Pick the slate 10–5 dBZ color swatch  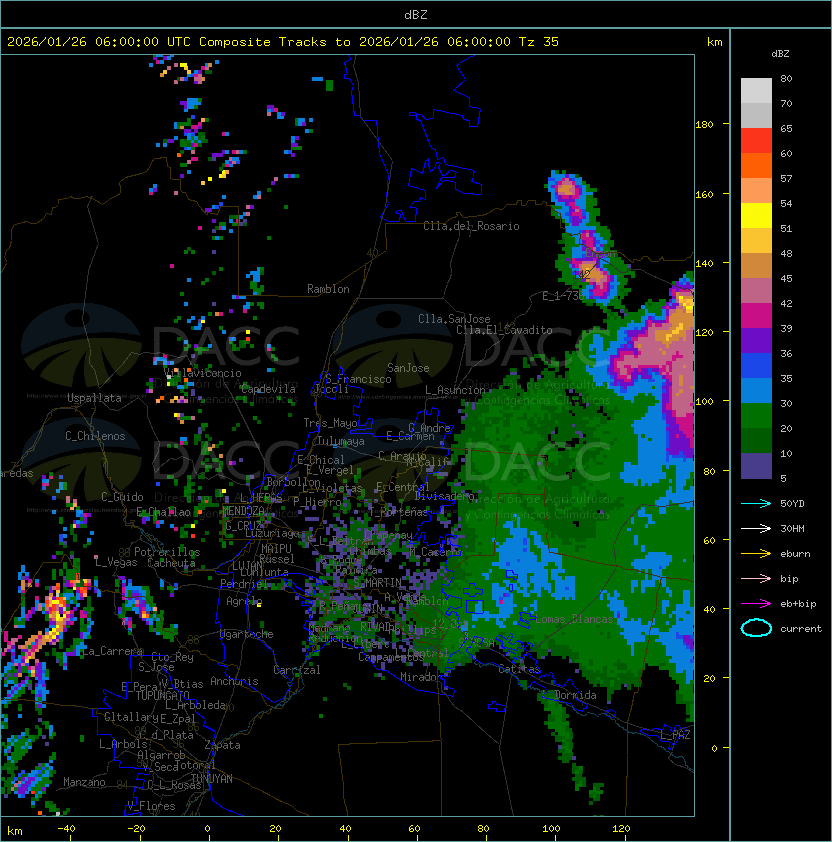tap(756, 466)
